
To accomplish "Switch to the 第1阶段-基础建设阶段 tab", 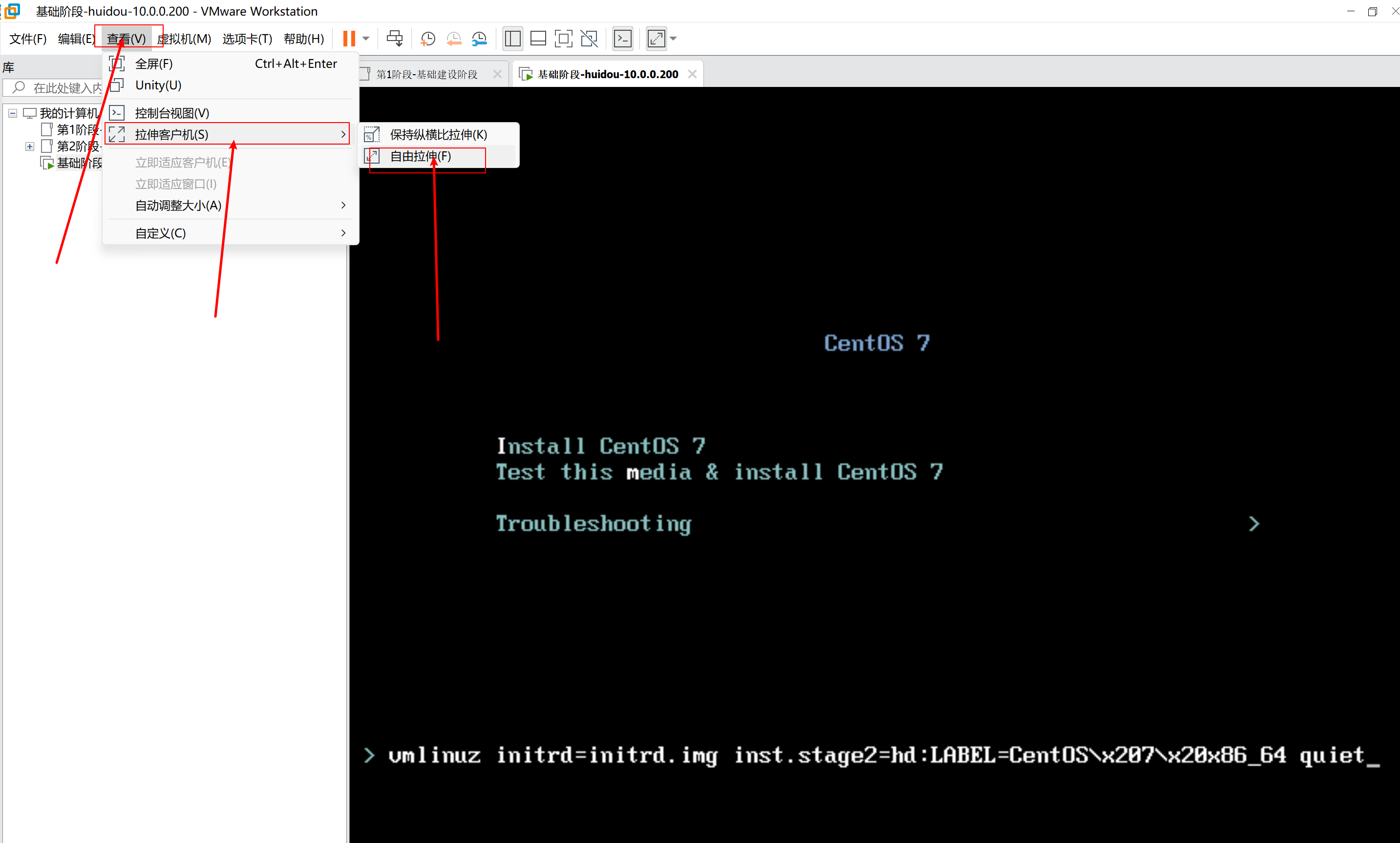I will click(x=427, y=74).
